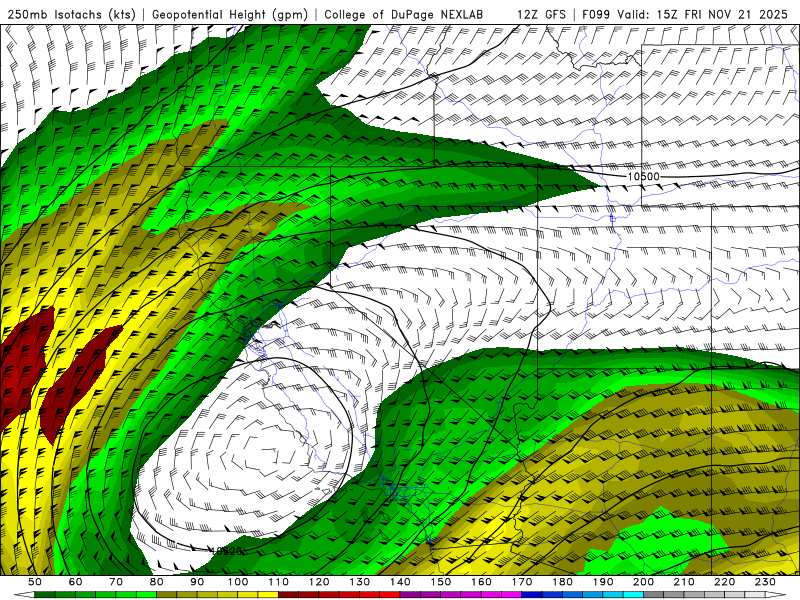Click the '150' value on the color scale
This screenshot has width=800, height=600.
pyautogui.click(x=441, y=582)
